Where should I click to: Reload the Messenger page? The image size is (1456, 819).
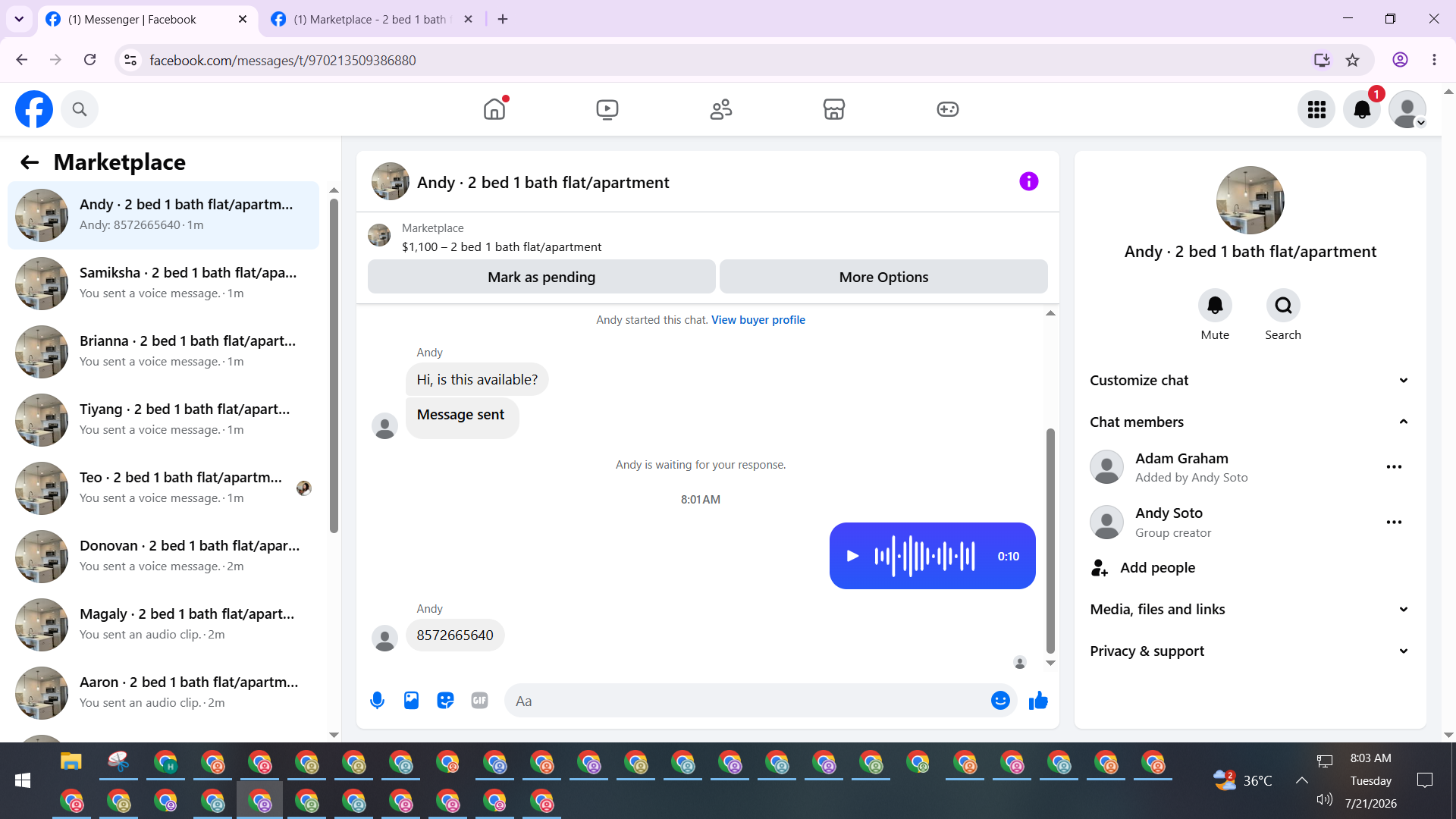pos(89,60)
